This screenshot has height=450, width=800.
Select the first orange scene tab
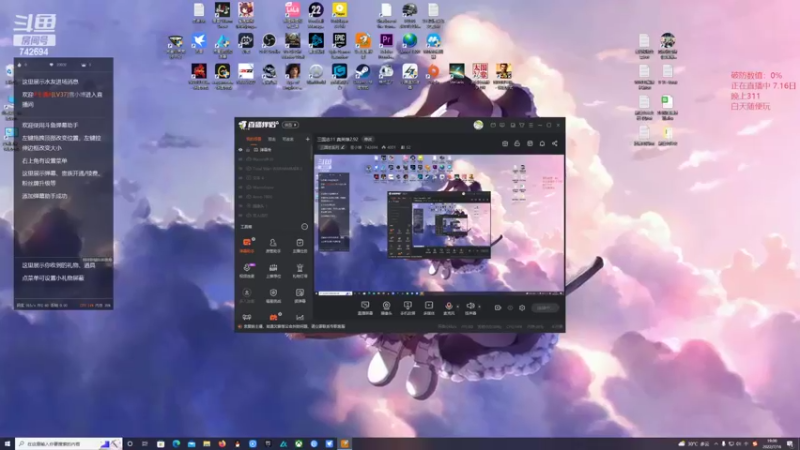254,139
